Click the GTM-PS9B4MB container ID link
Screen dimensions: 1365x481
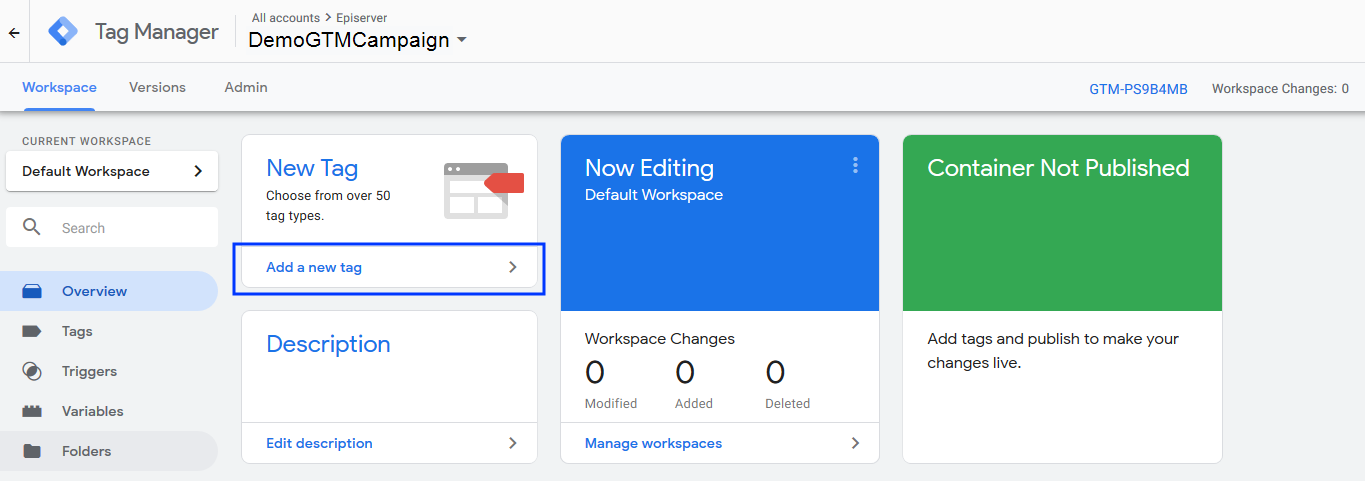tap(1138, 89)
